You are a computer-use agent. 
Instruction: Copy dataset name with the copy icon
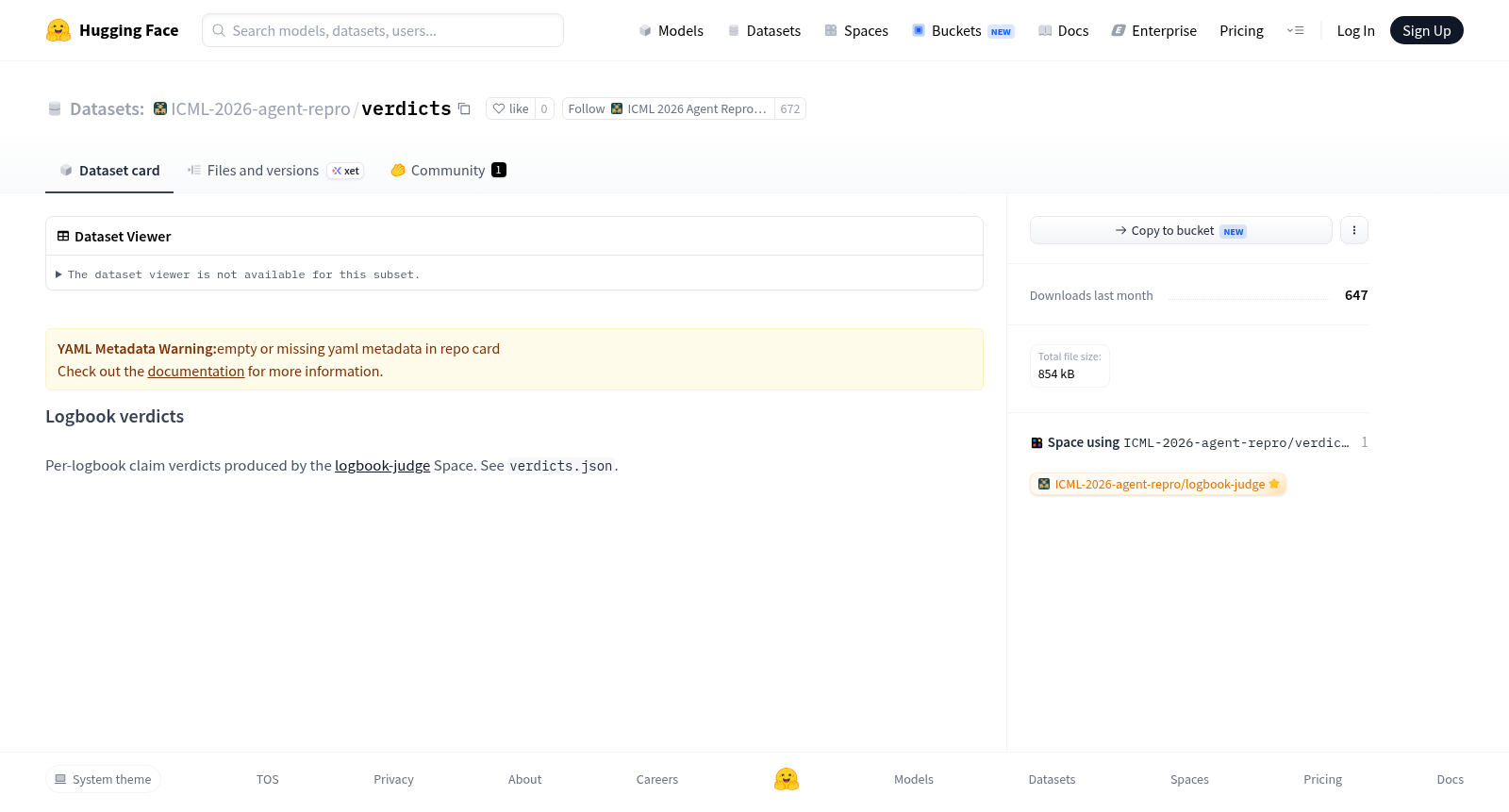464,108
